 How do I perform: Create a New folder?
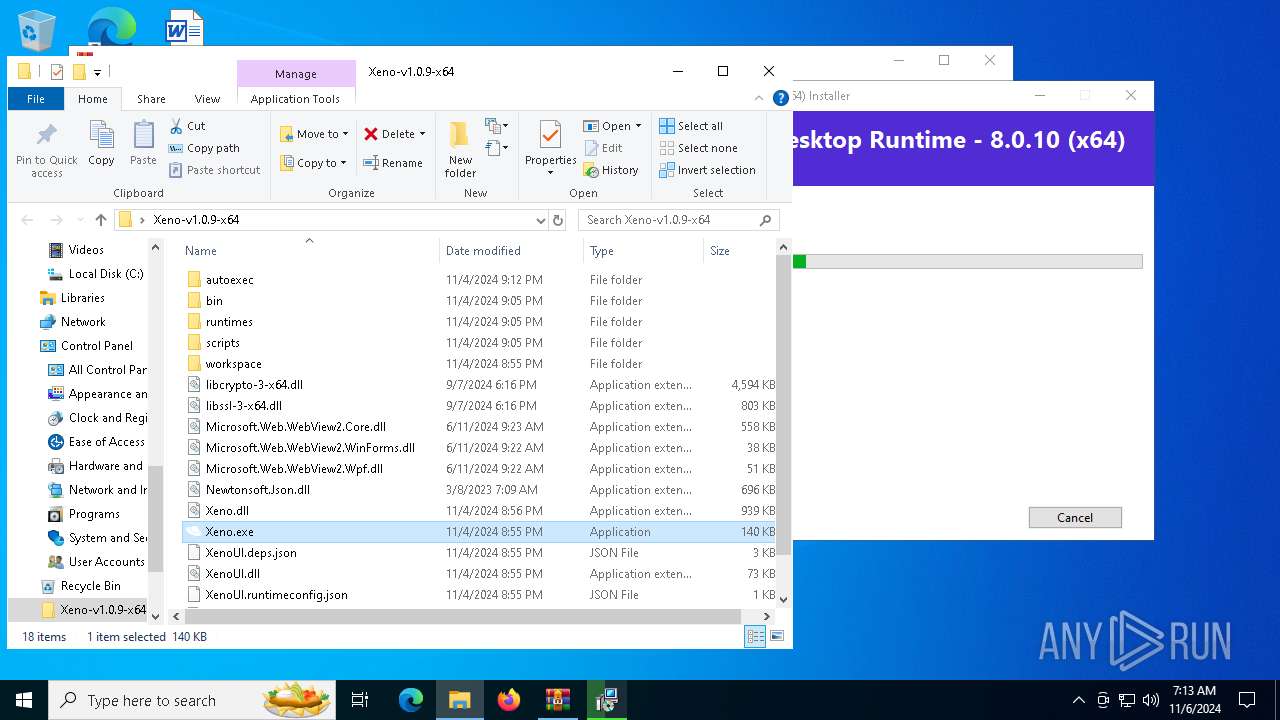pyautogui.click(x=460, y=150)
